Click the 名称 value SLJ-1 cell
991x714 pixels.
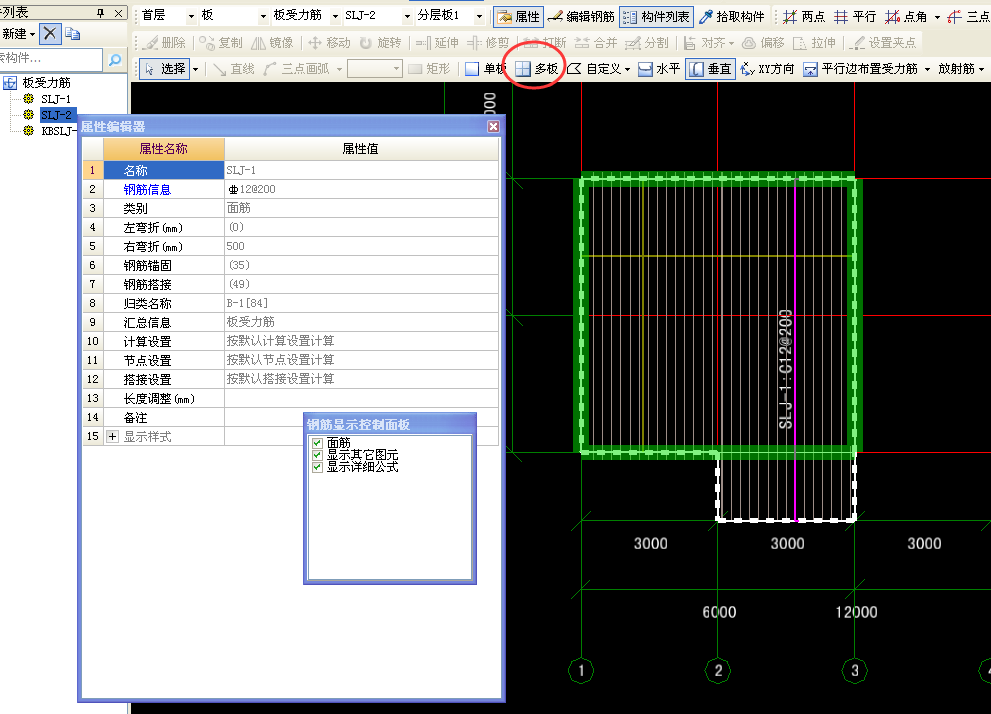(361, 171)
